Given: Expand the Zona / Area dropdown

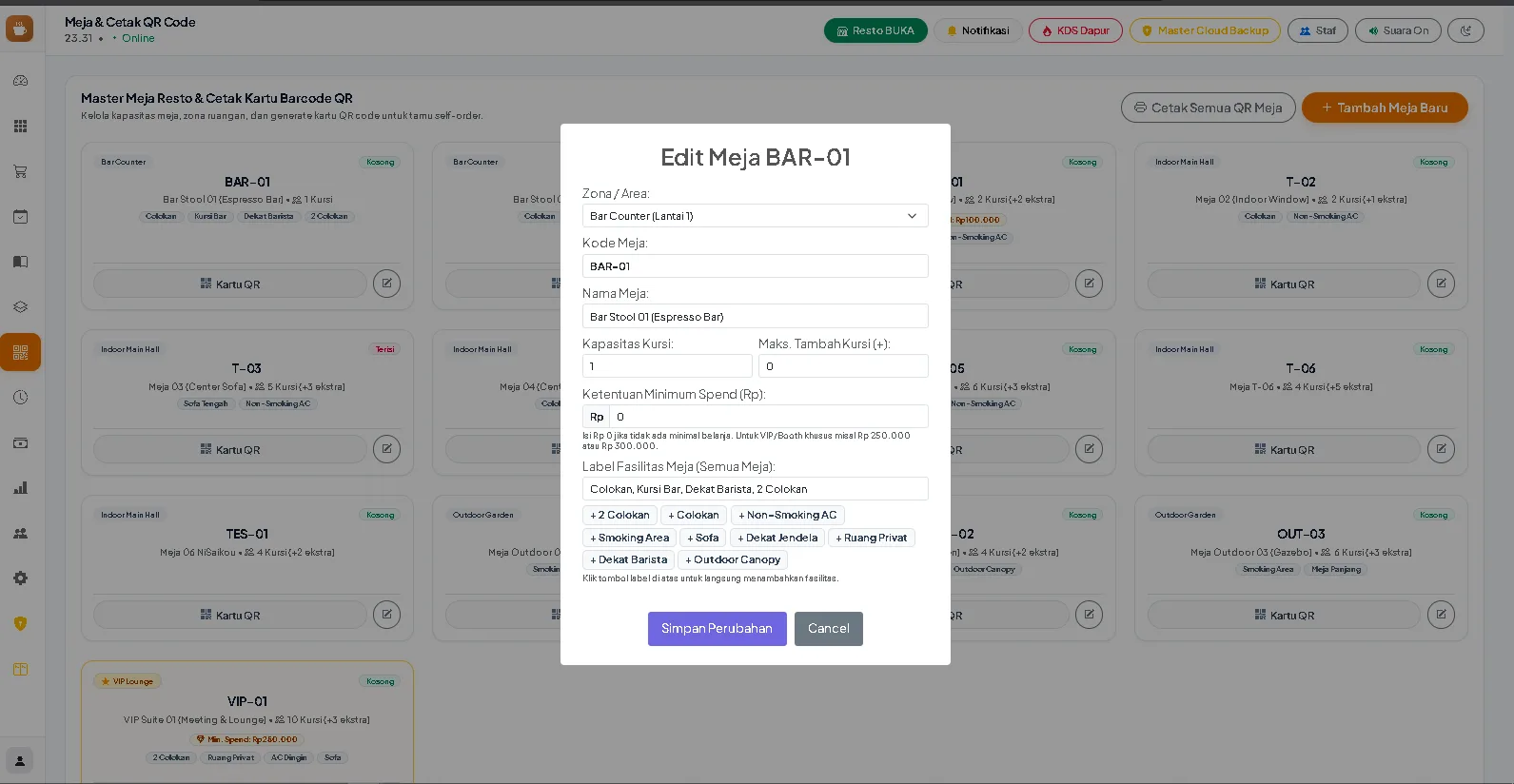Looking at the screenshot, I should [756, 216].
